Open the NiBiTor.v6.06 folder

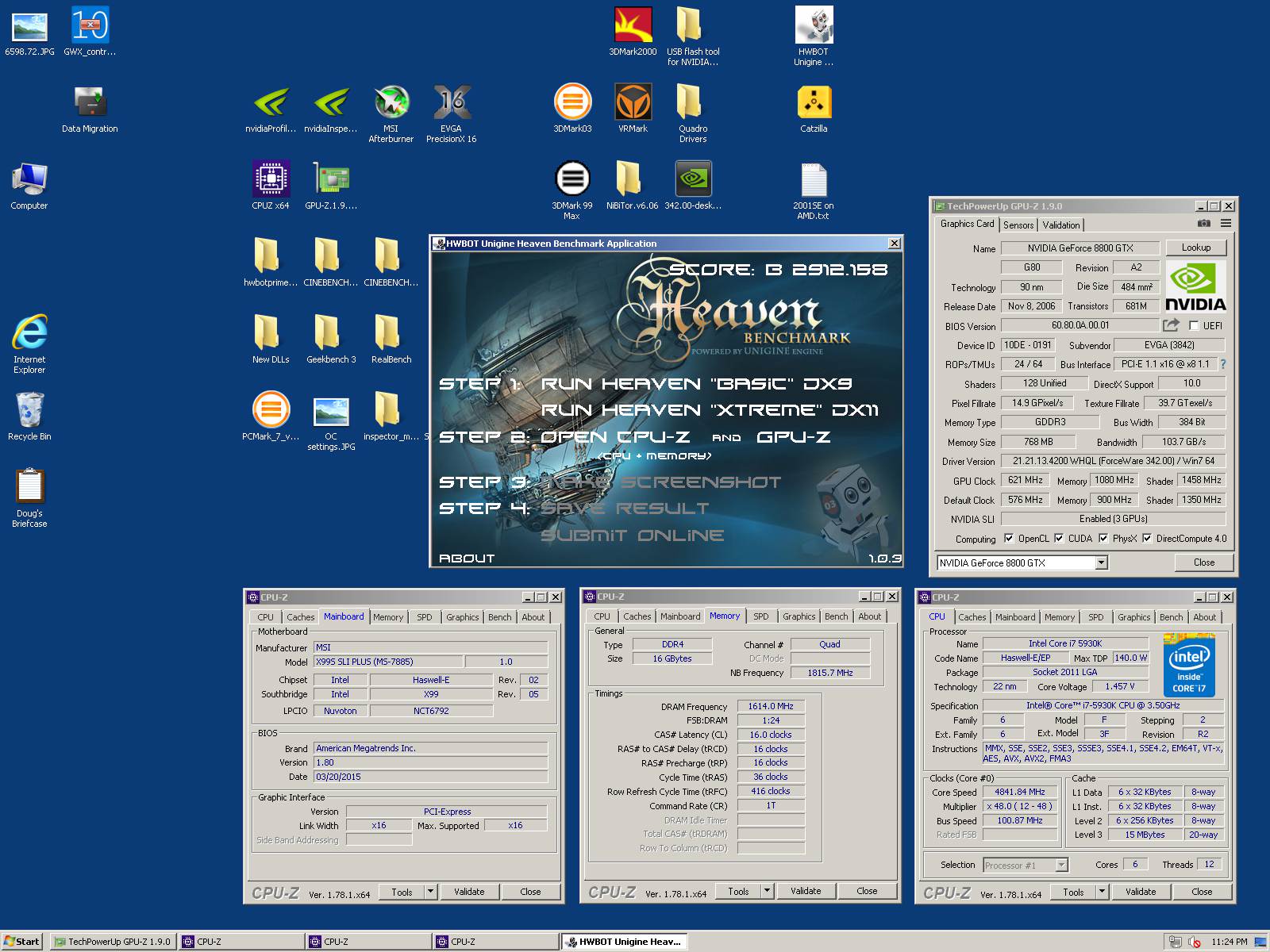633,186
